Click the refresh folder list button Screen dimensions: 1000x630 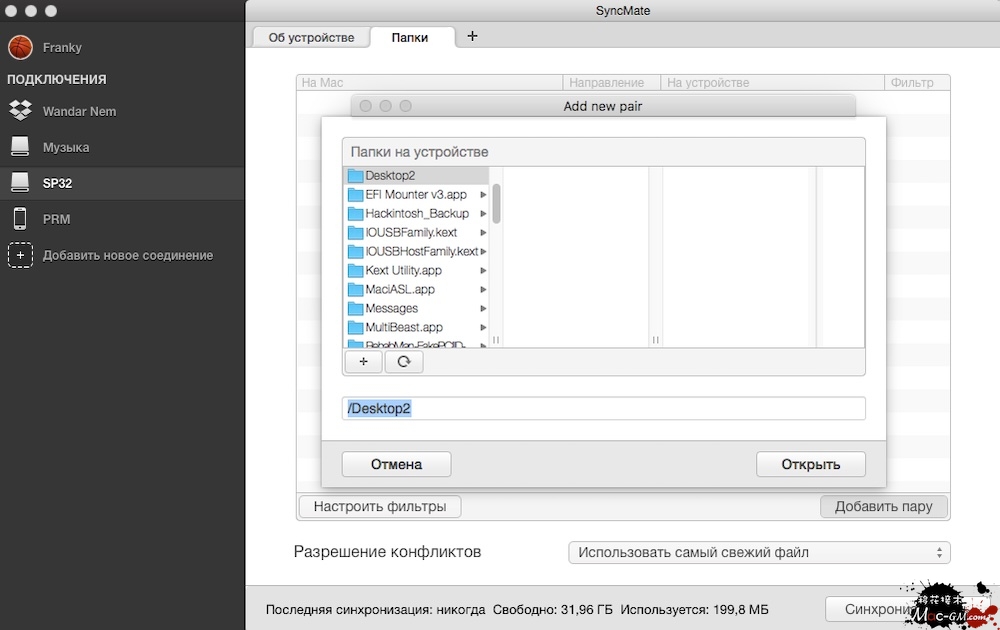pyautogui.click(x=404, y=362)
